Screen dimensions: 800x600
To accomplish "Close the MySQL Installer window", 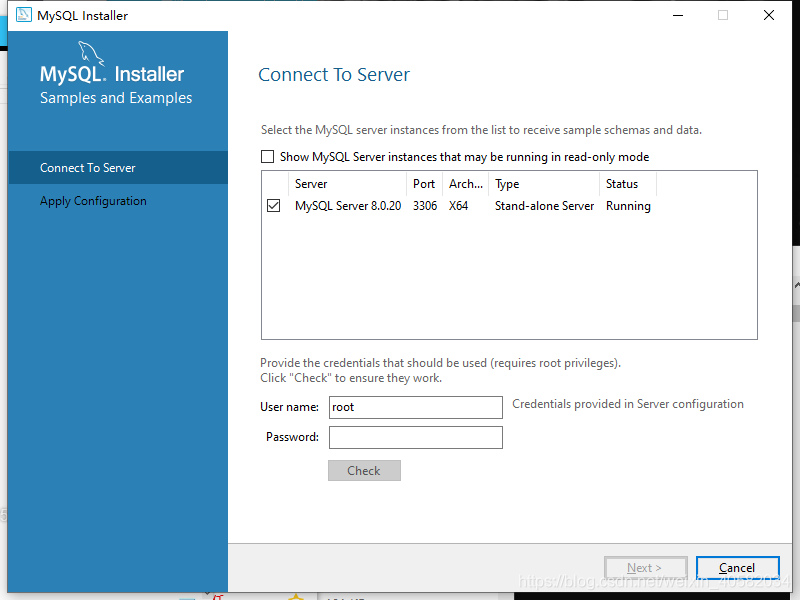I will (x=769, y=15).
